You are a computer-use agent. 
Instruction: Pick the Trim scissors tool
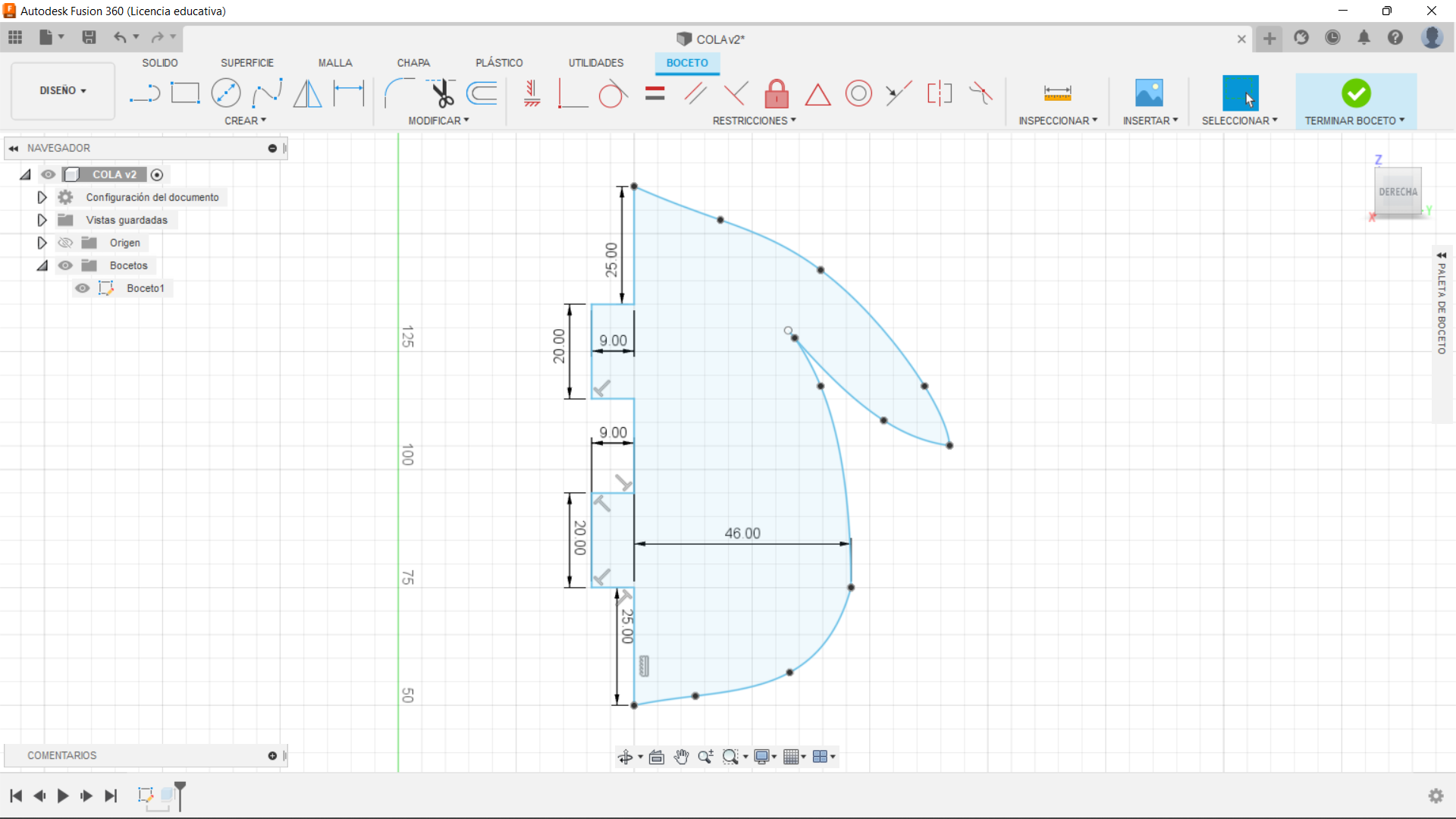pyautogui.click(x=441, y=94)
